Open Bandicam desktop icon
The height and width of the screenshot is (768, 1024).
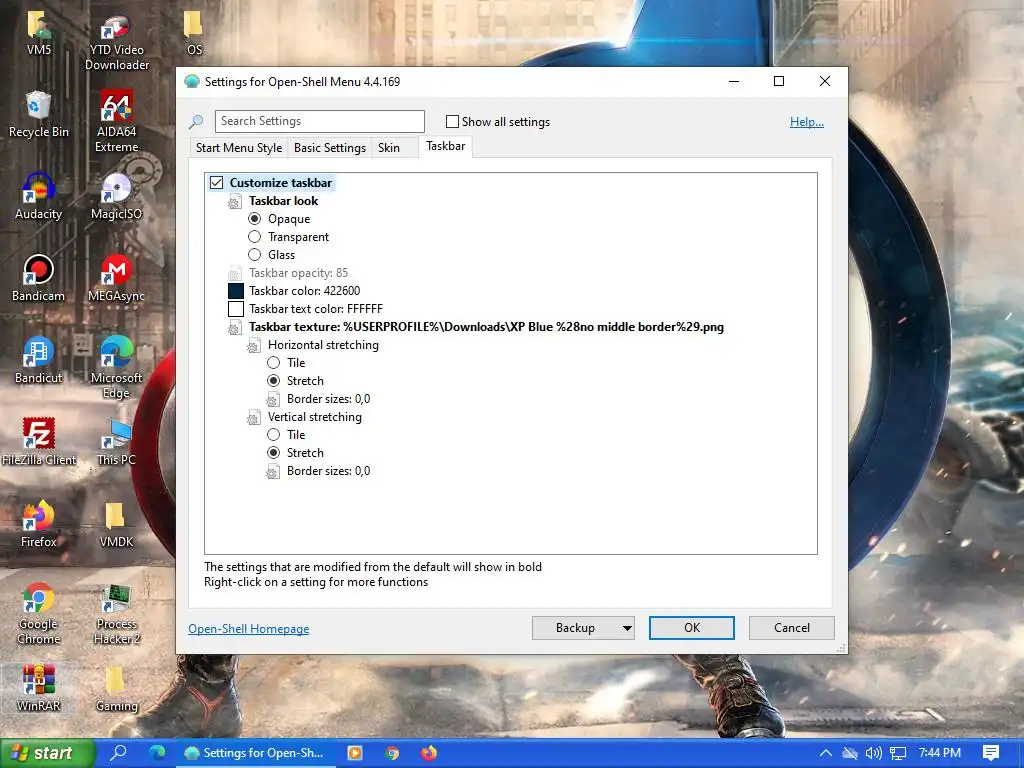click(39, 279)
